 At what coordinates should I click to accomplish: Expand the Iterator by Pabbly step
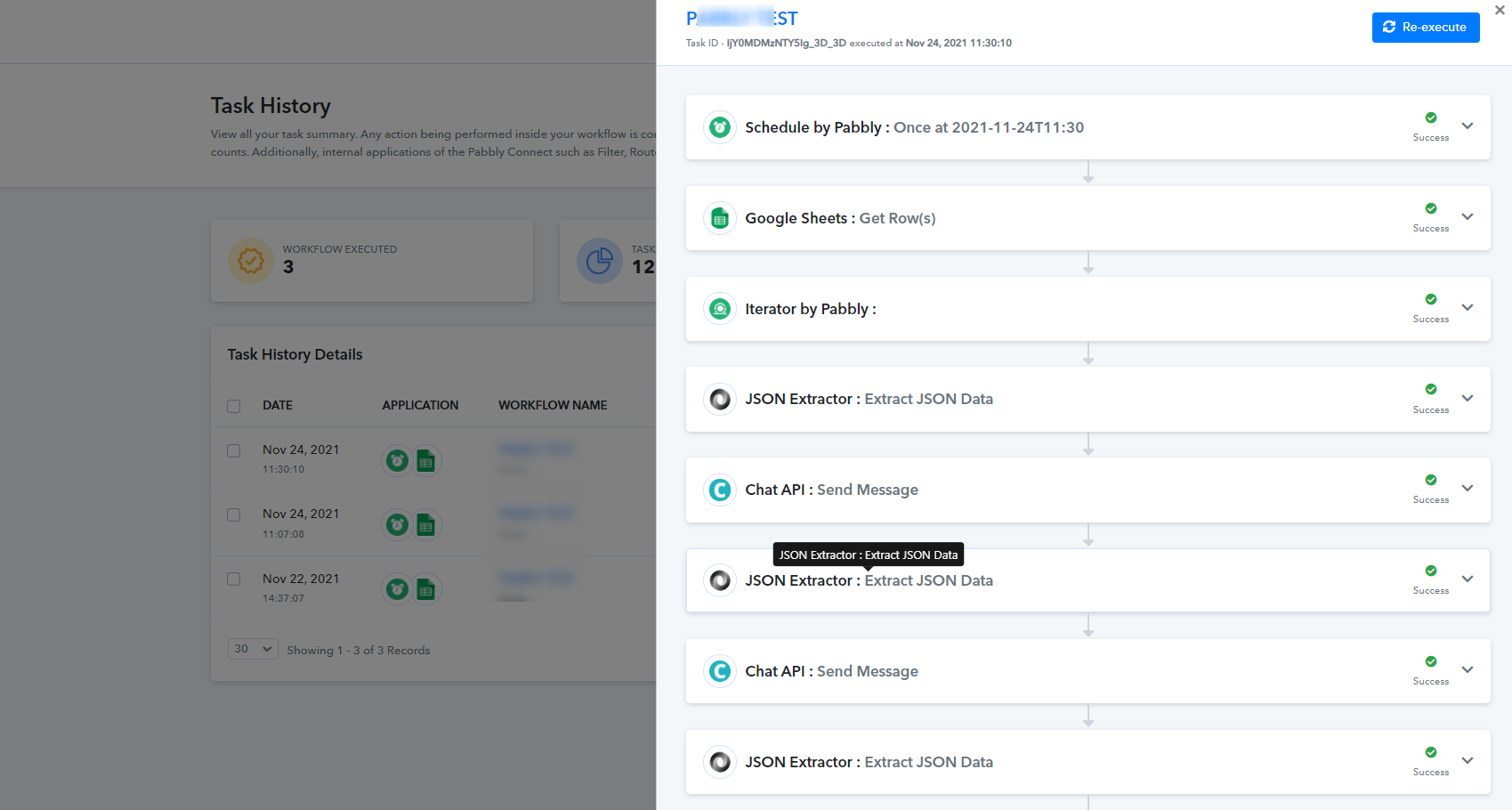click(1468, 307)
